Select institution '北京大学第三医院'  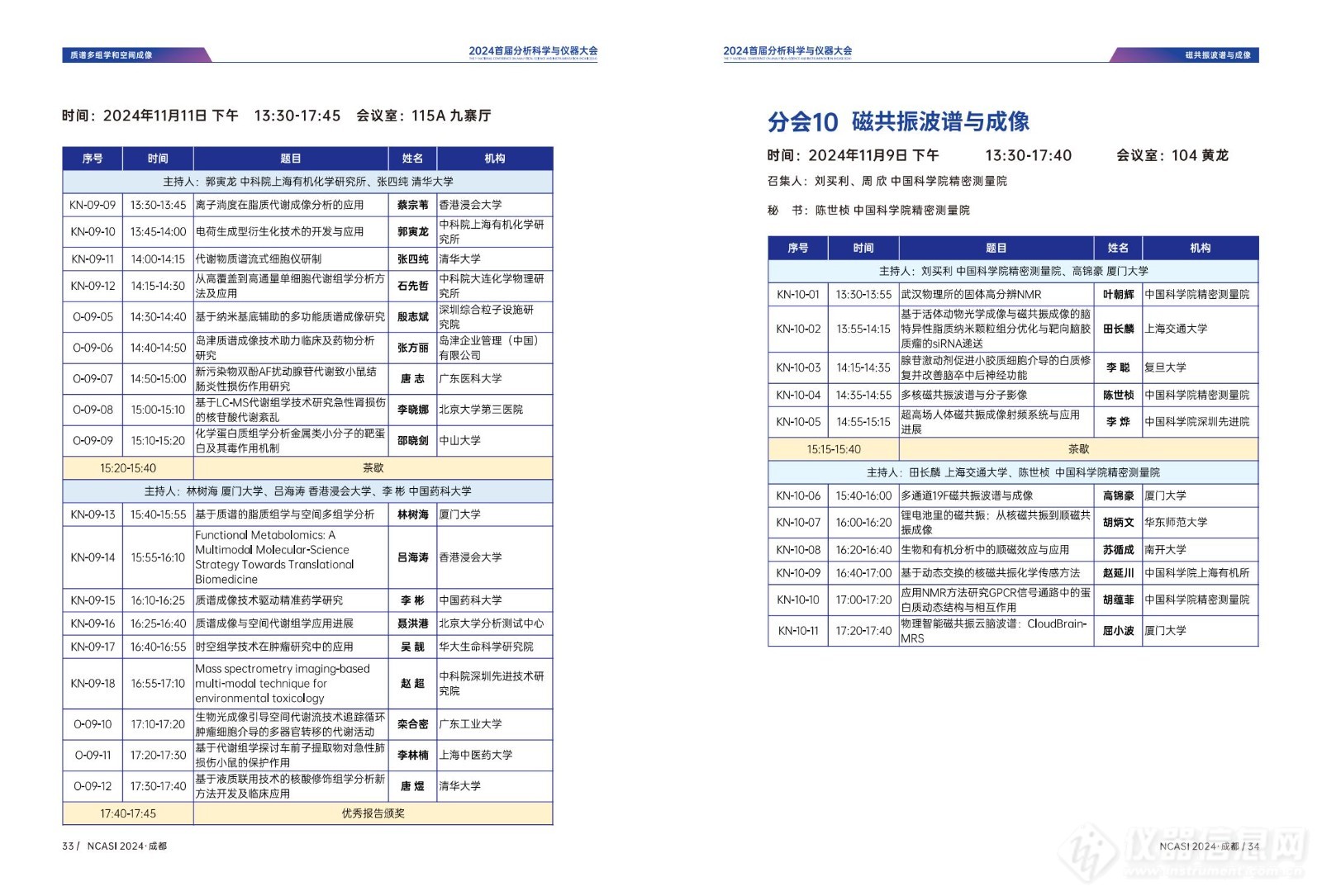(x=480, y=410)
